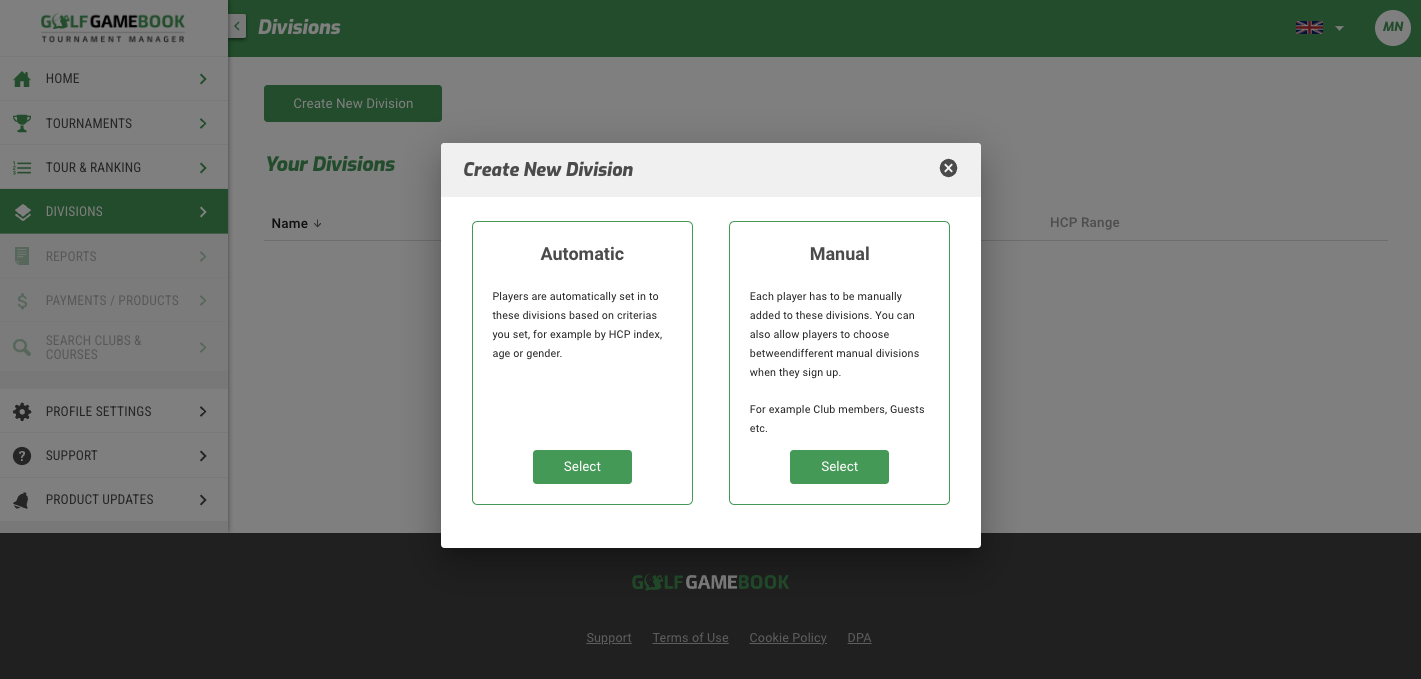
Task: Click the Create New Division button
Action: [352, 103]
